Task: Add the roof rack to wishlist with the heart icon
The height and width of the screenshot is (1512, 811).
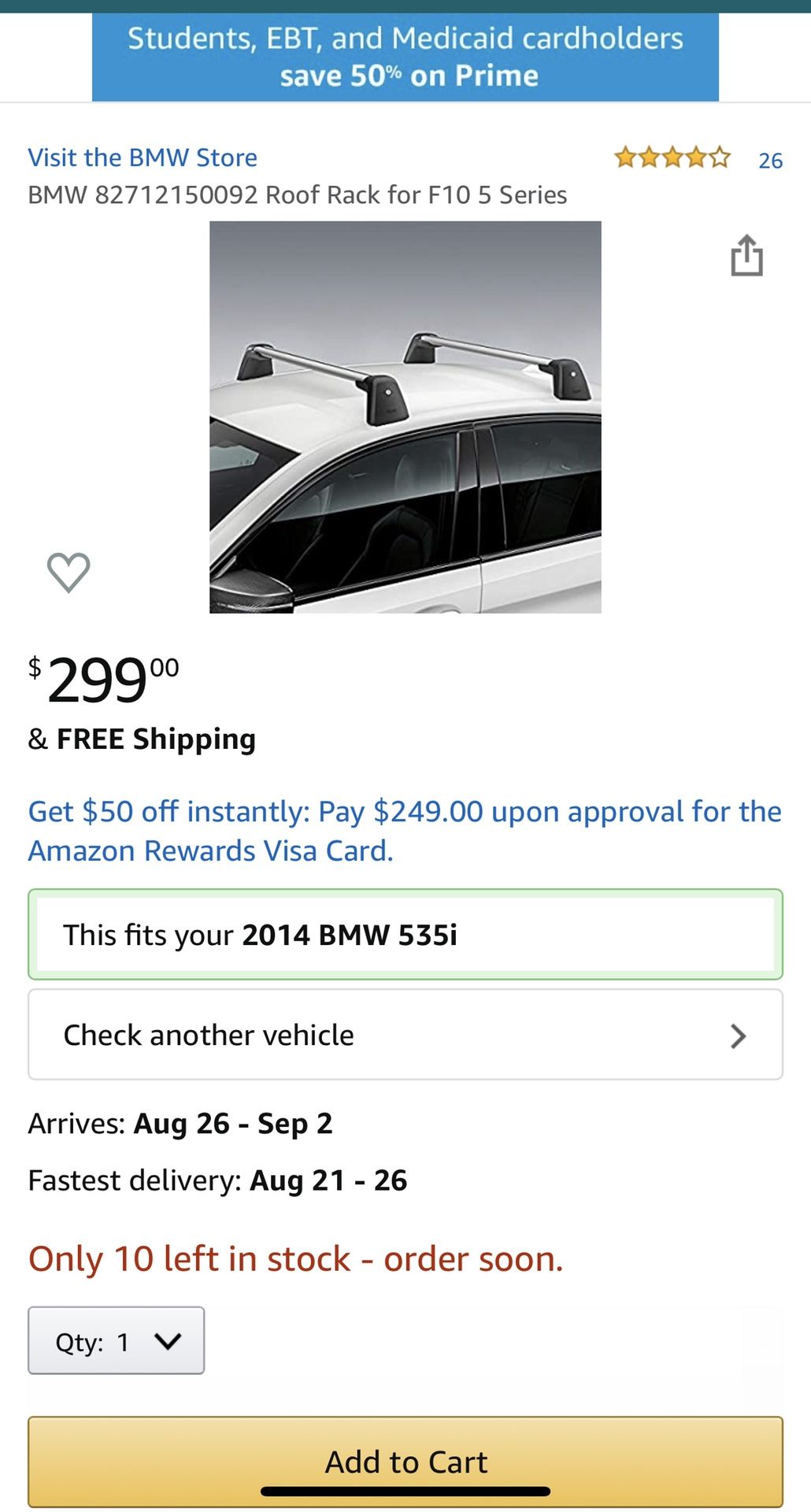Action: pos(69,572)
